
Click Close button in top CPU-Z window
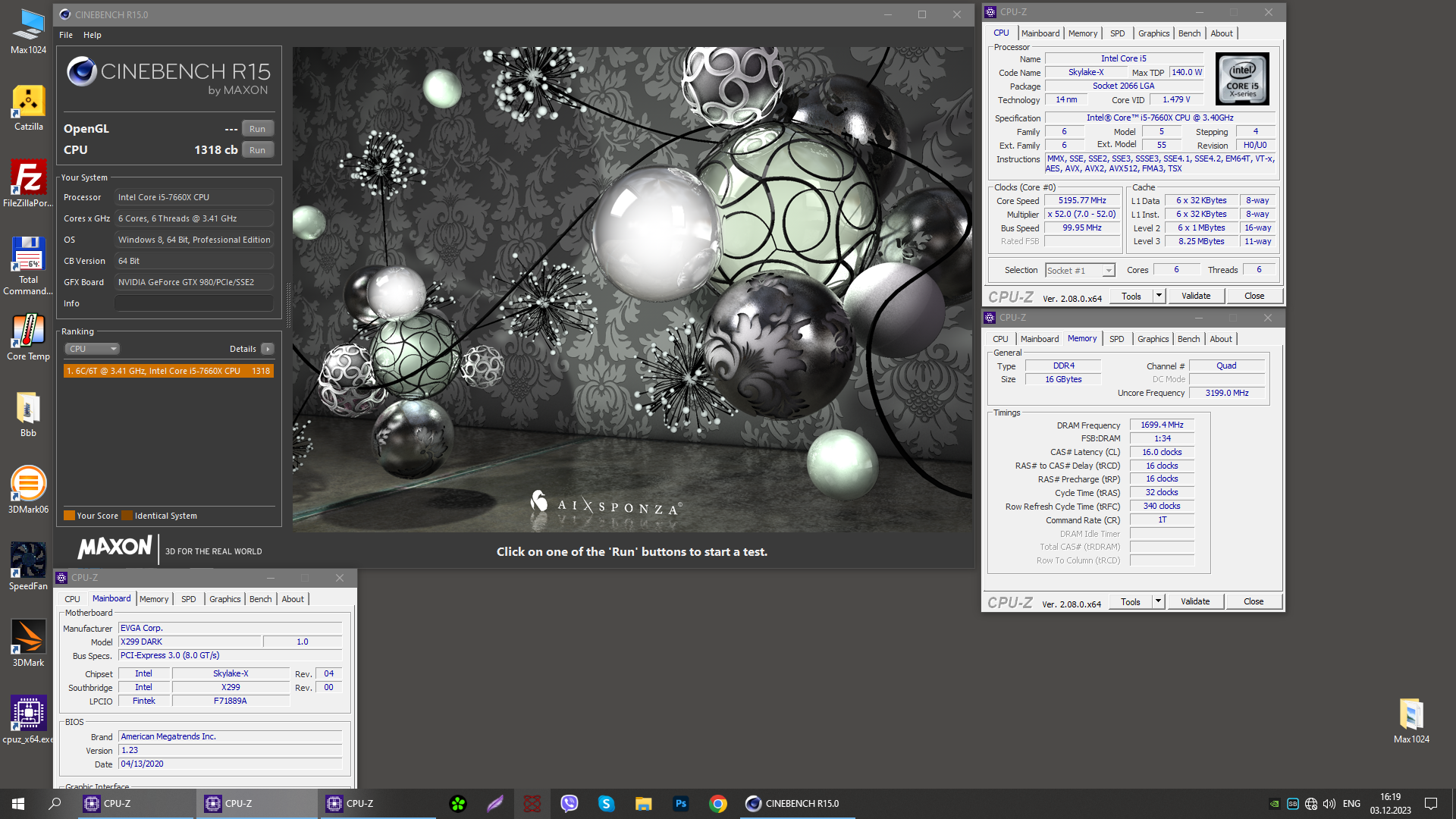pos(1254,296)
